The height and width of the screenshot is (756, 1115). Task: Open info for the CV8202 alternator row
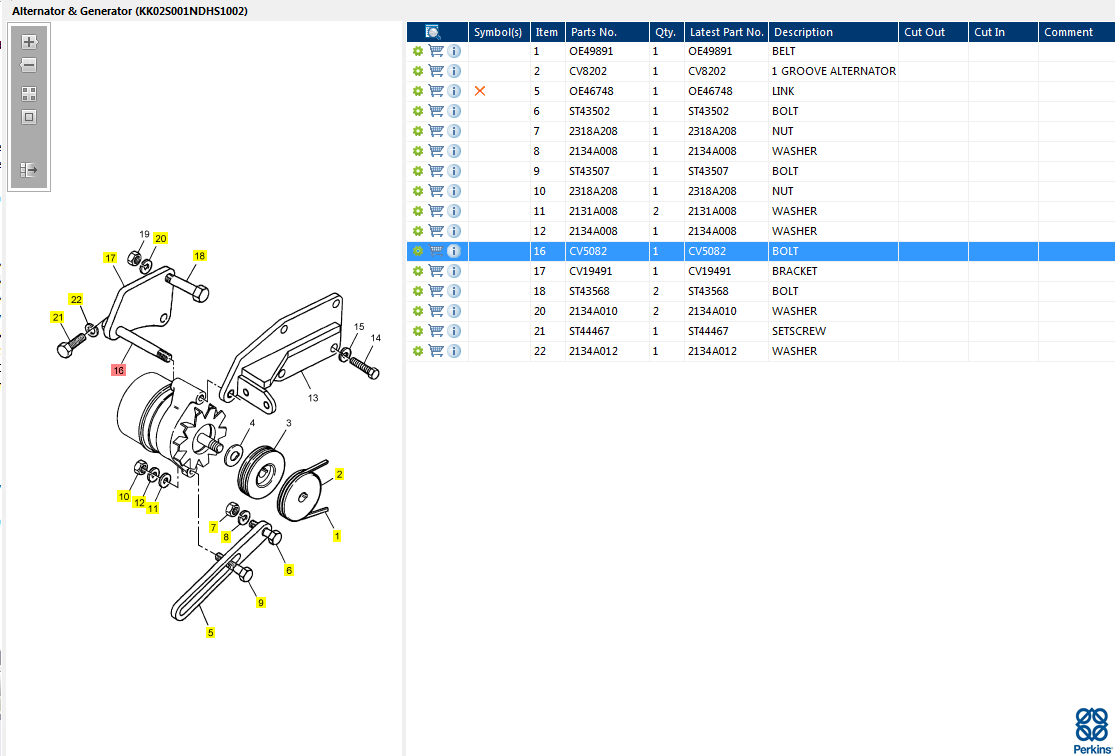point(454,71)
